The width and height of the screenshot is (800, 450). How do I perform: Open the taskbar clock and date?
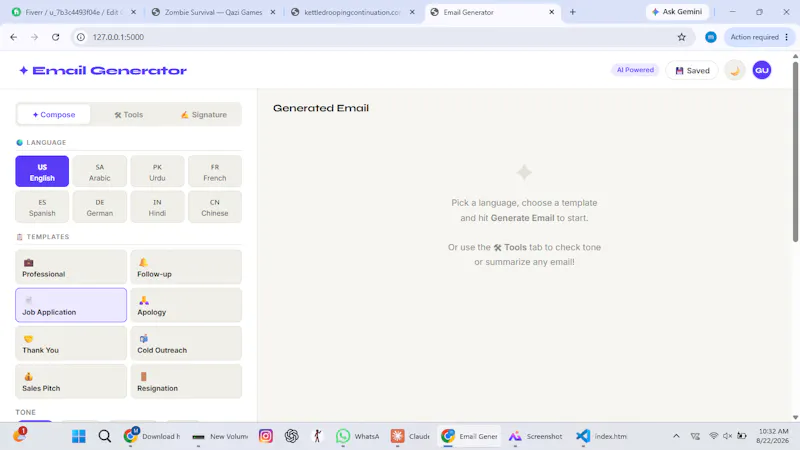[x=773, y=436]
